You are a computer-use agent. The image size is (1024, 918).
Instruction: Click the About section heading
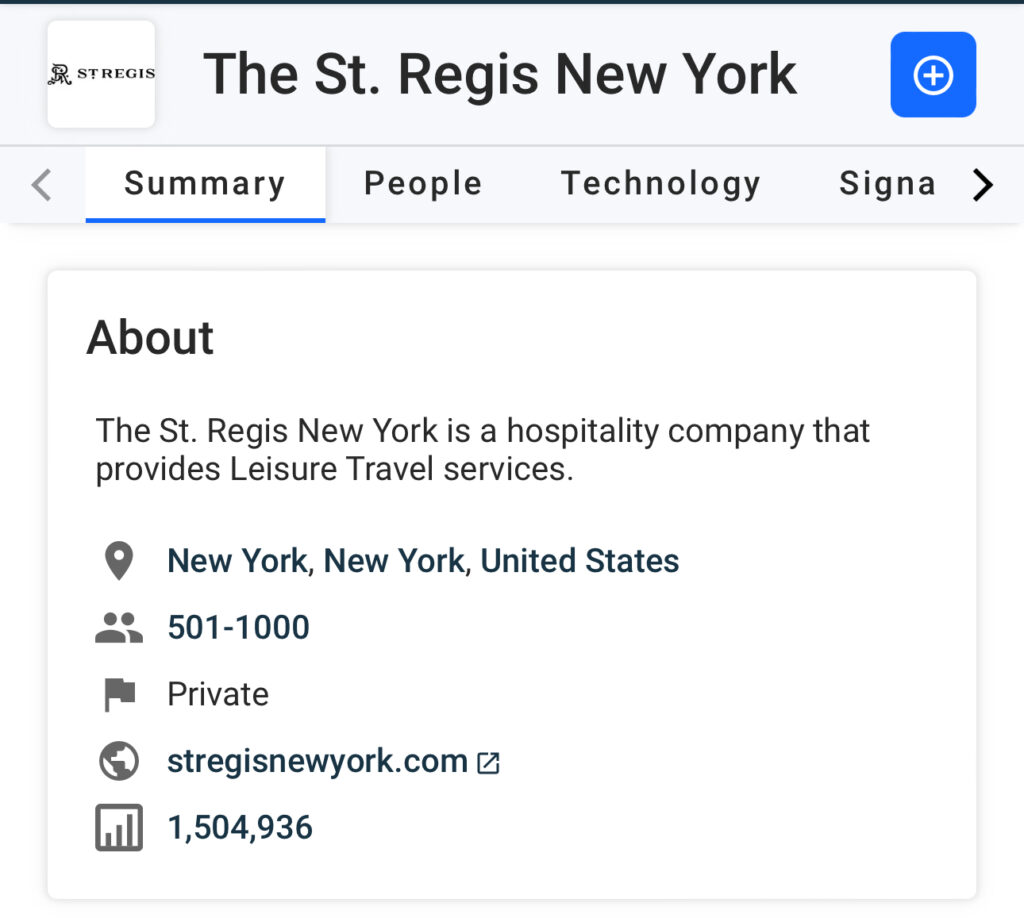coord(150,338)
